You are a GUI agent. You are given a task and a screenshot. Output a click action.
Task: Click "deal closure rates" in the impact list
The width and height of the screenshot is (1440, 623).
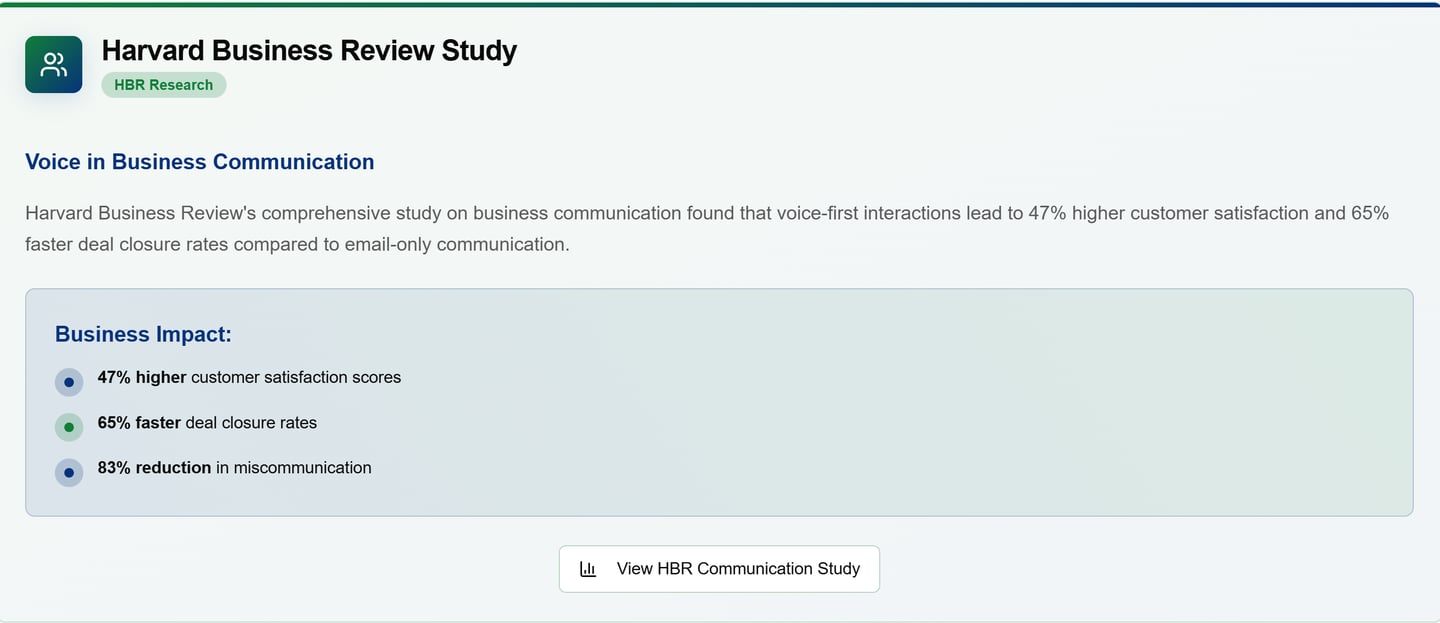click(x=251, y=423)
